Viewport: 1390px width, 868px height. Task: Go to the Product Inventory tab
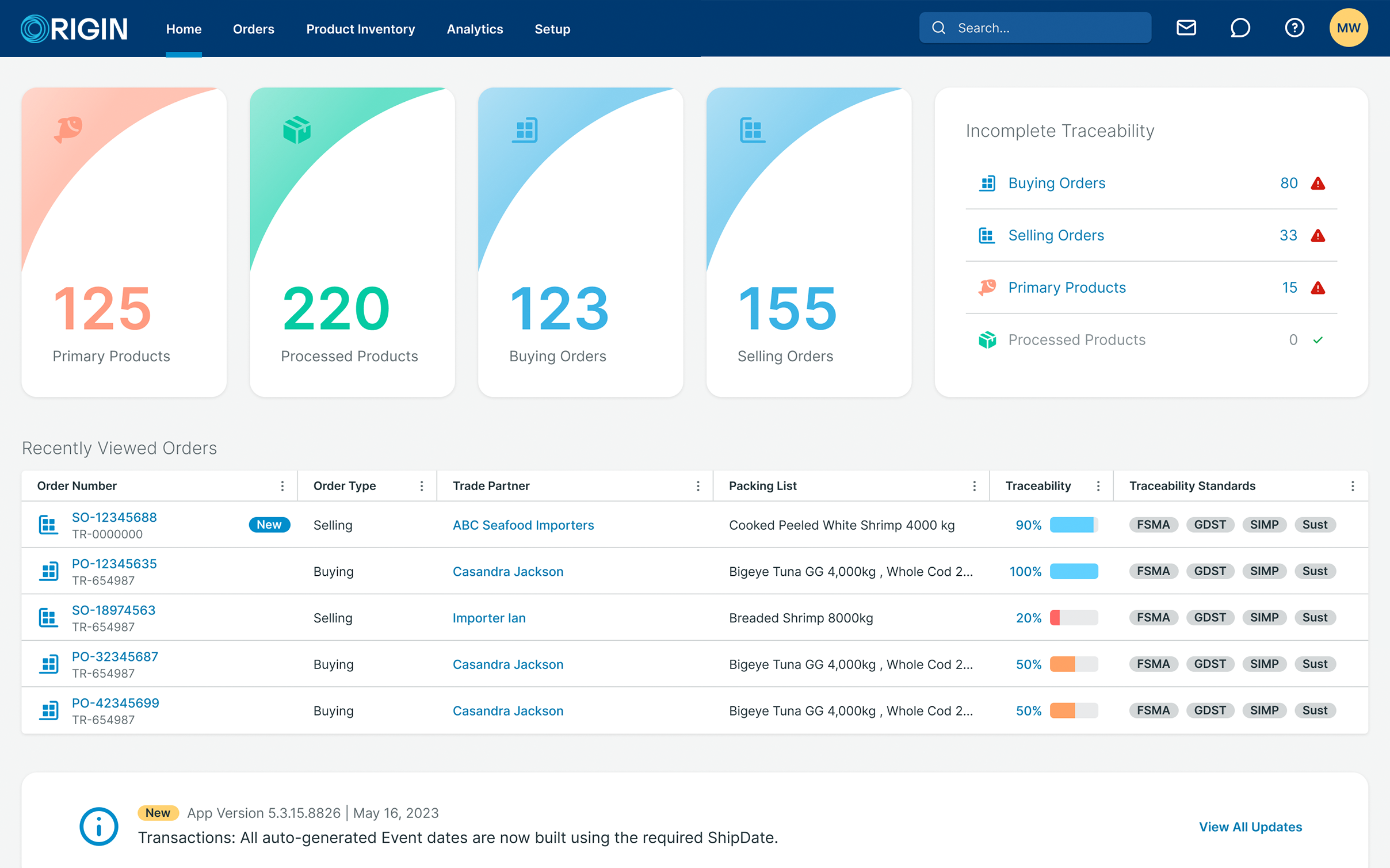pyautogui.click(x=360, y=29)
